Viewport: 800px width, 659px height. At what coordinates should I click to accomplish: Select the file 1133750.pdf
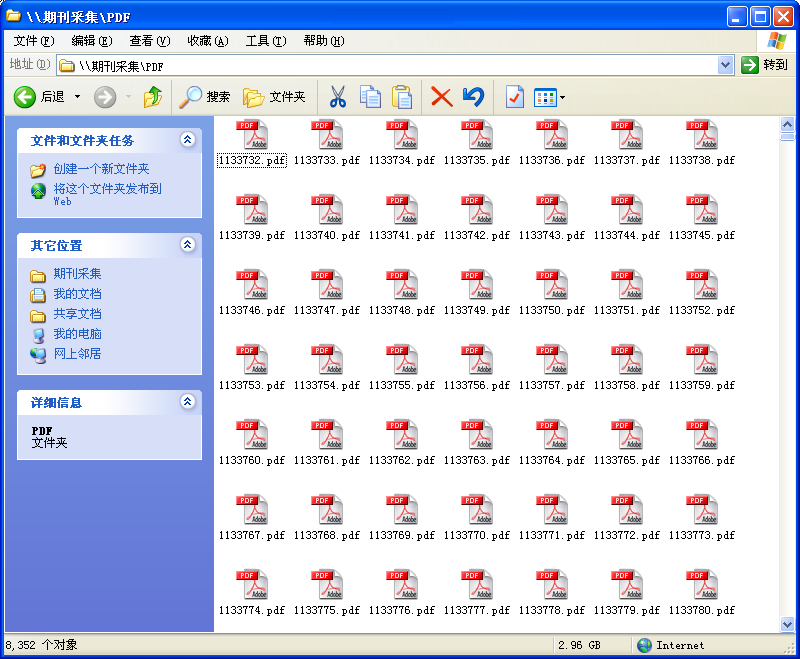click(552, 290)
